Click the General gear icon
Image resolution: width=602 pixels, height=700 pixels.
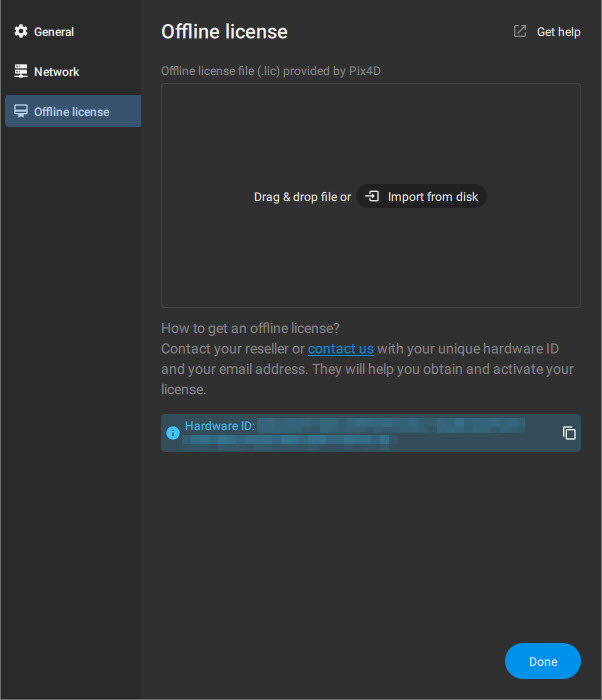(21, 32)
